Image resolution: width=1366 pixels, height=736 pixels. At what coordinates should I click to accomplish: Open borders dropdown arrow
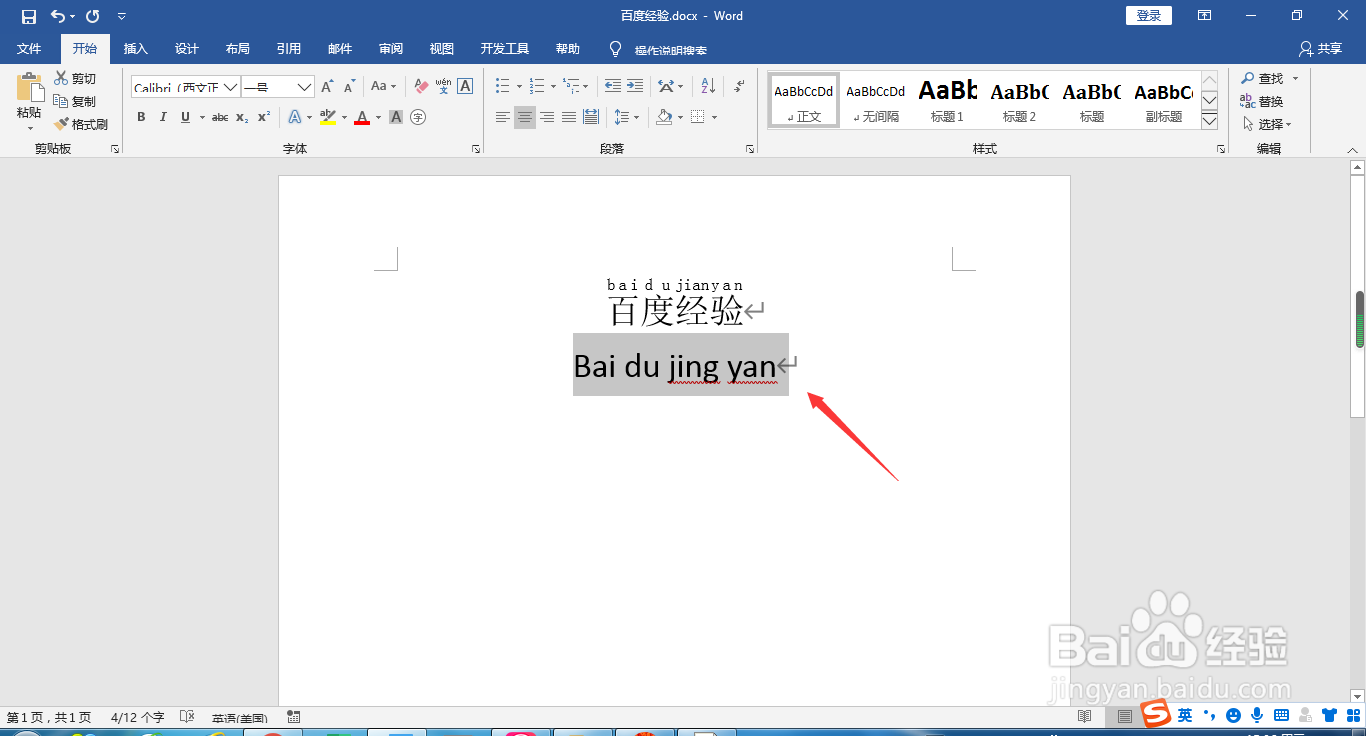(x=713, y=117)
